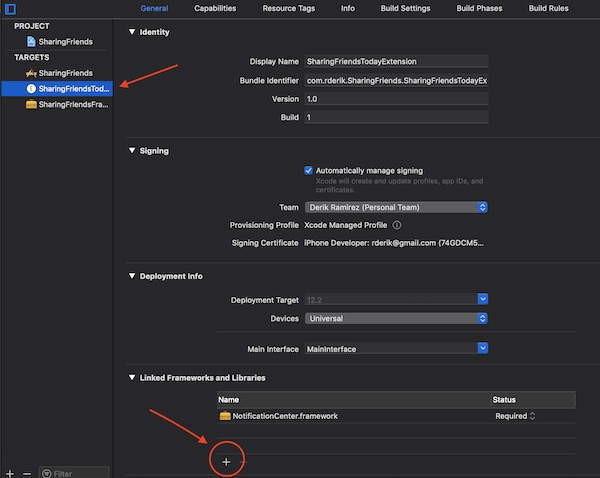This screenshot has height=478, width=600.
Task: Click the NotificationCenter.framework toolbox icon
Action: point(225,416)
